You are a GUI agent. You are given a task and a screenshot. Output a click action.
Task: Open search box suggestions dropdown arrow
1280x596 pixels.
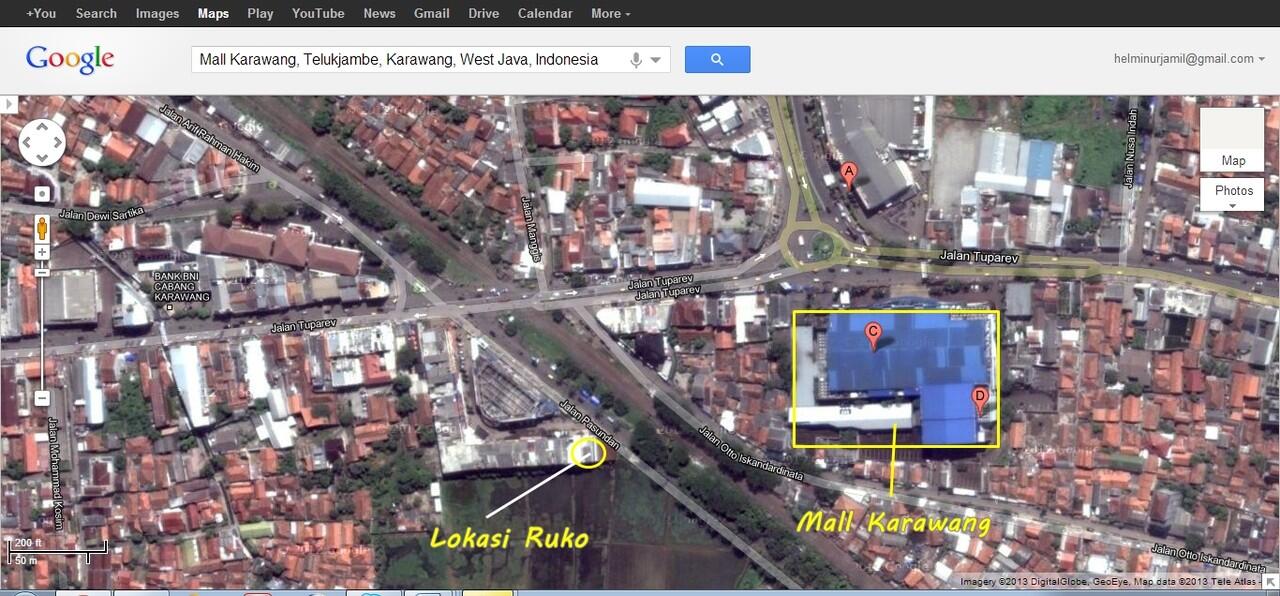tap(656, 60)
